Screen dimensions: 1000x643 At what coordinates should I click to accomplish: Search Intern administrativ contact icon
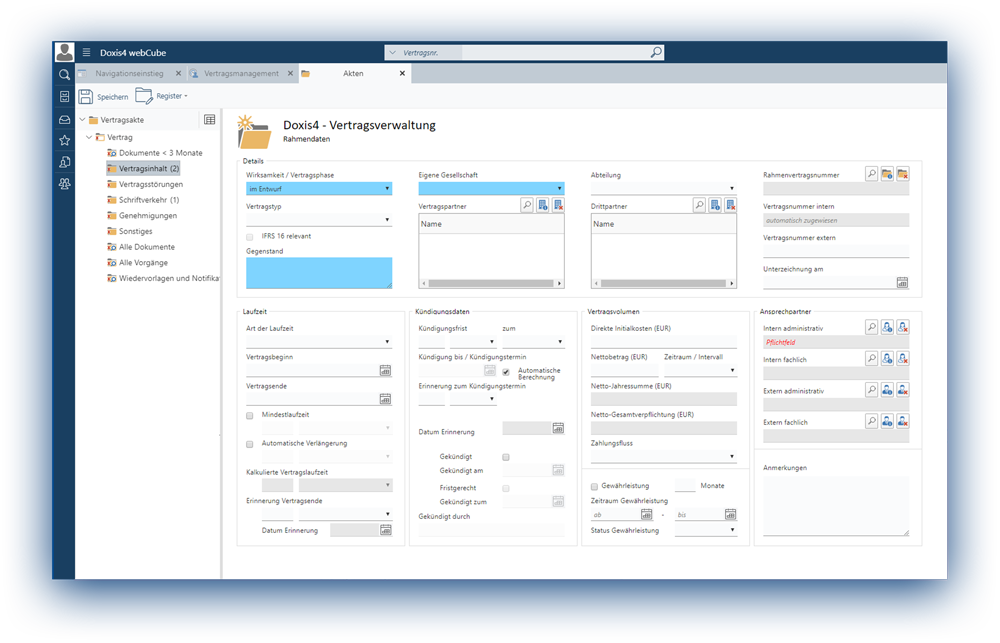(x=871, y=327)
